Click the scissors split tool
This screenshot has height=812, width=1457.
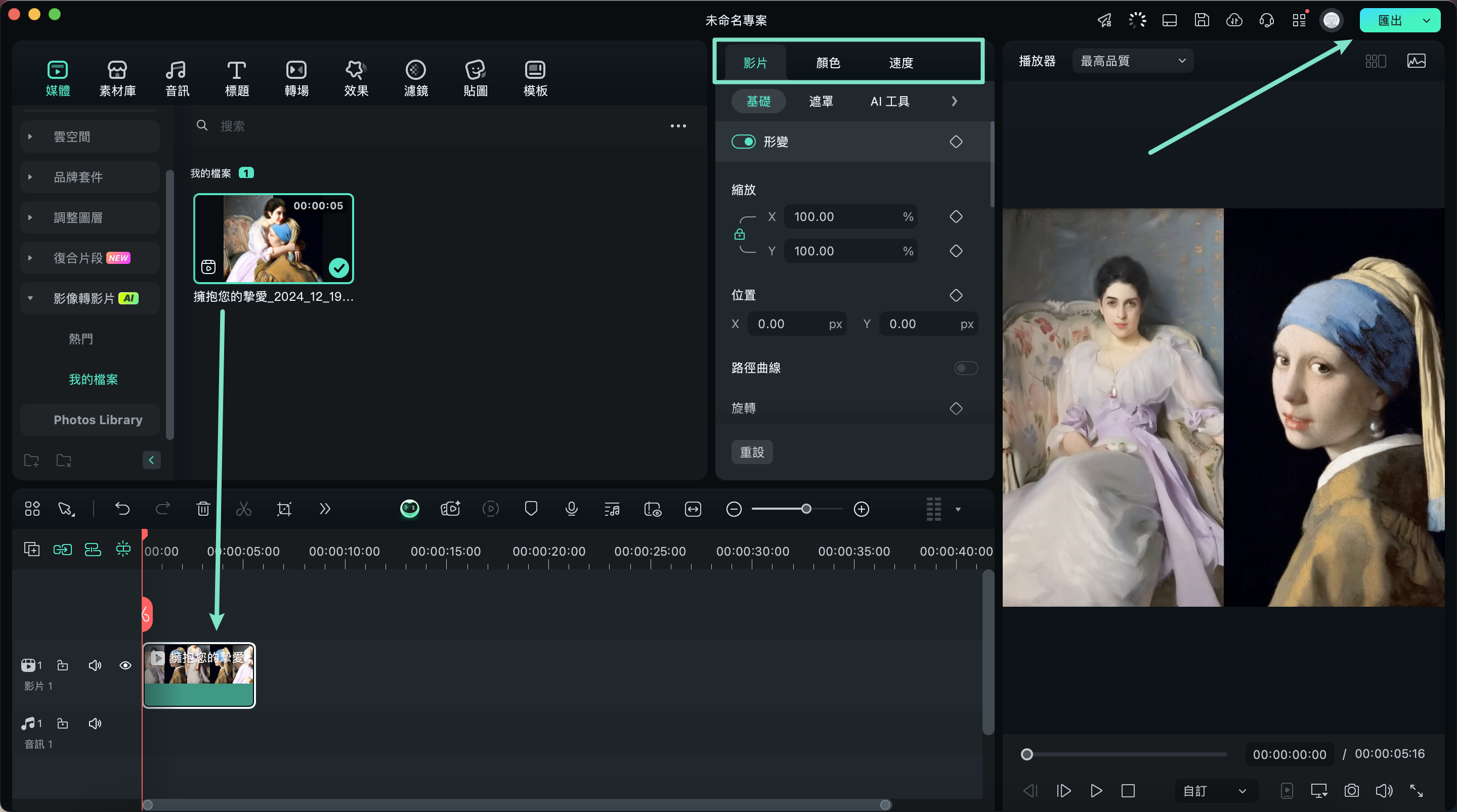(x=244, y=509)
